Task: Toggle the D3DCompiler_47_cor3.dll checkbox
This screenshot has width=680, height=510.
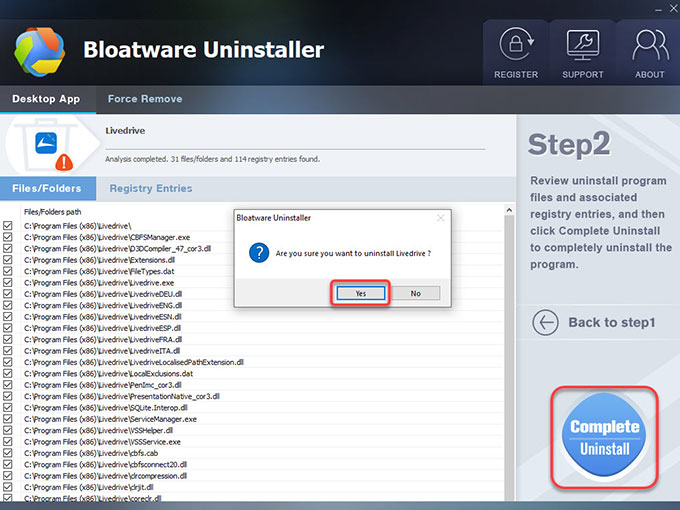Action: coord(8,248)
